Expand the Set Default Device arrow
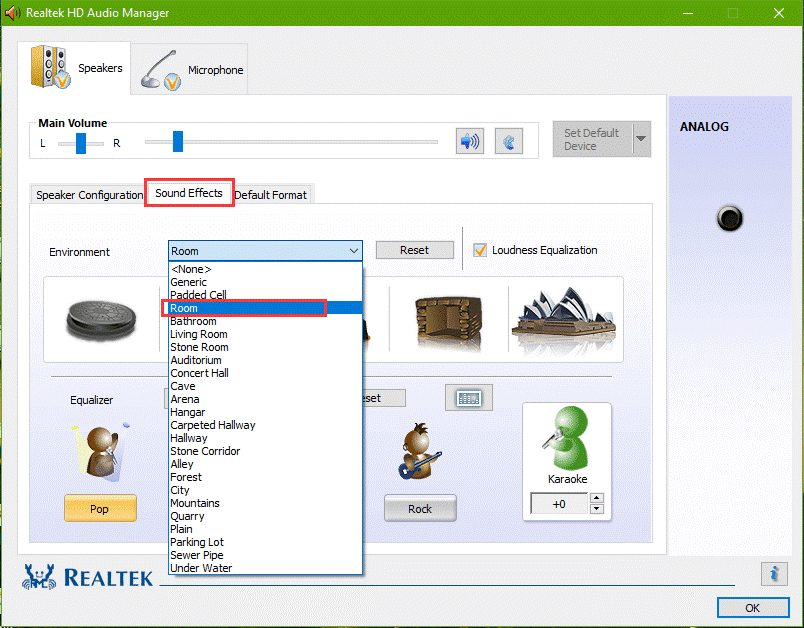This screenshot has height=628, width=804. point(641,138)
